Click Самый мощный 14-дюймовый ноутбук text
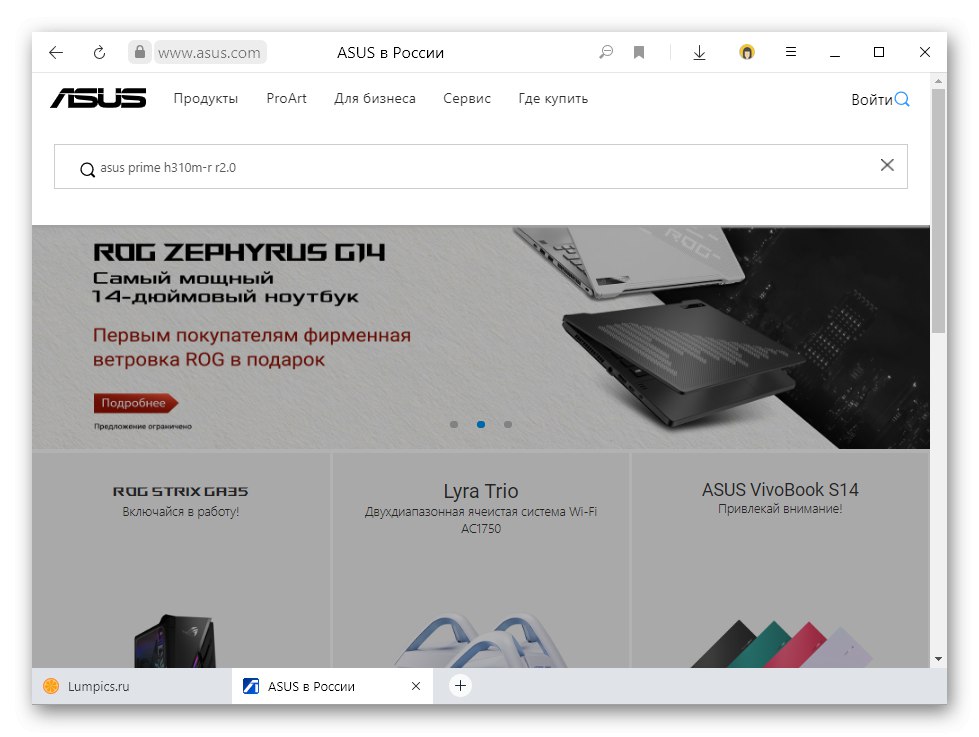 pos(225,287)
